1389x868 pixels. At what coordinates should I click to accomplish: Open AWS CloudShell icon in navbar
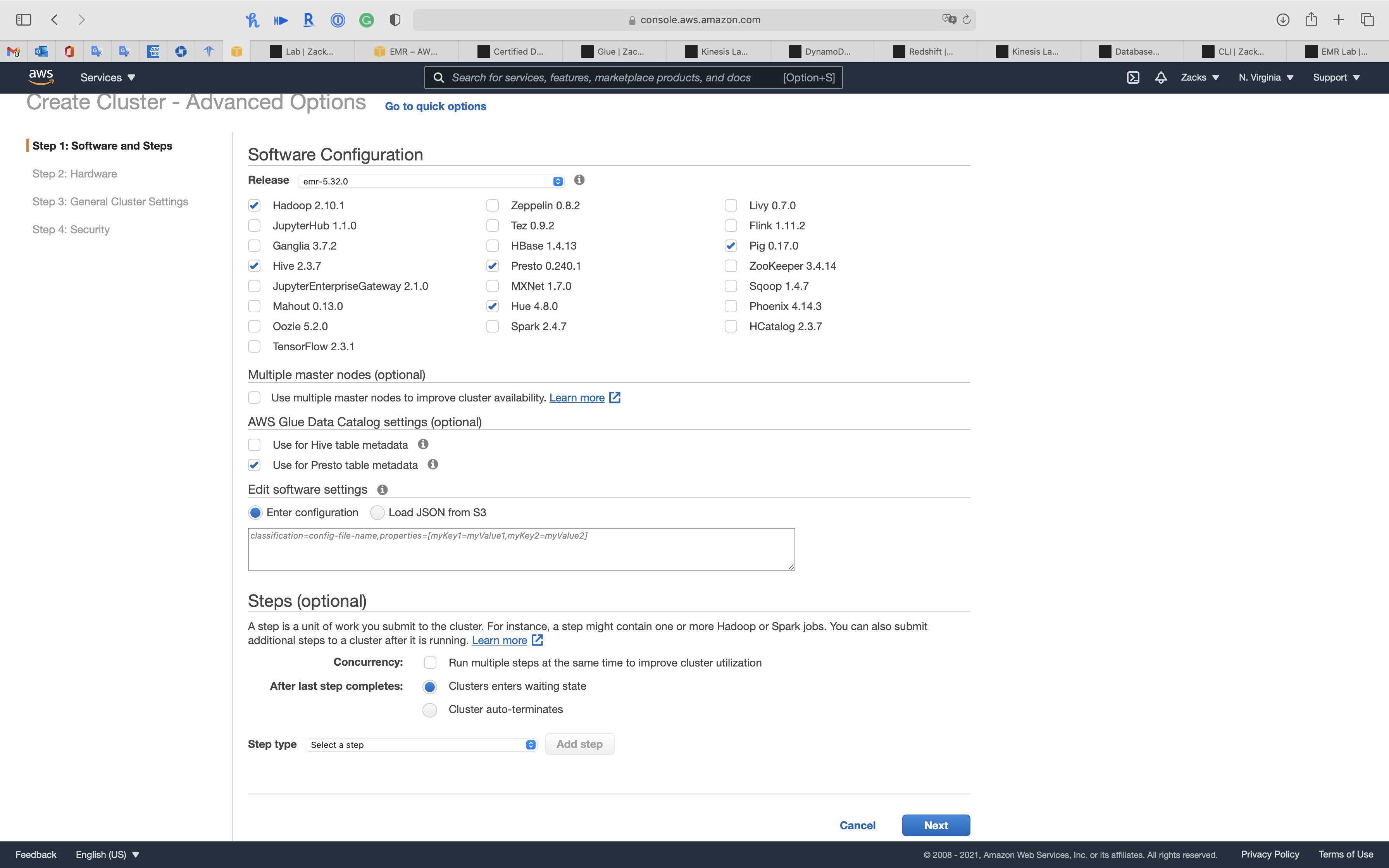tap(1132, 77)
